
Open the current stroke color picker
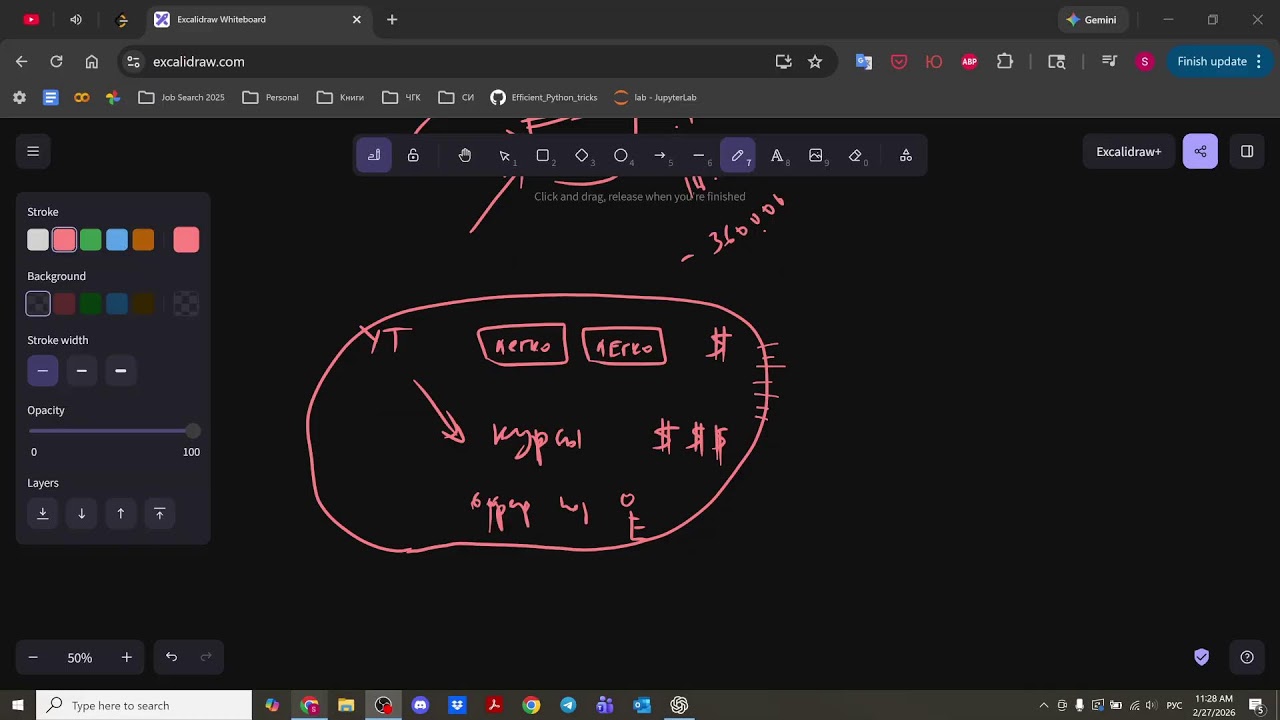click(186, 240)
